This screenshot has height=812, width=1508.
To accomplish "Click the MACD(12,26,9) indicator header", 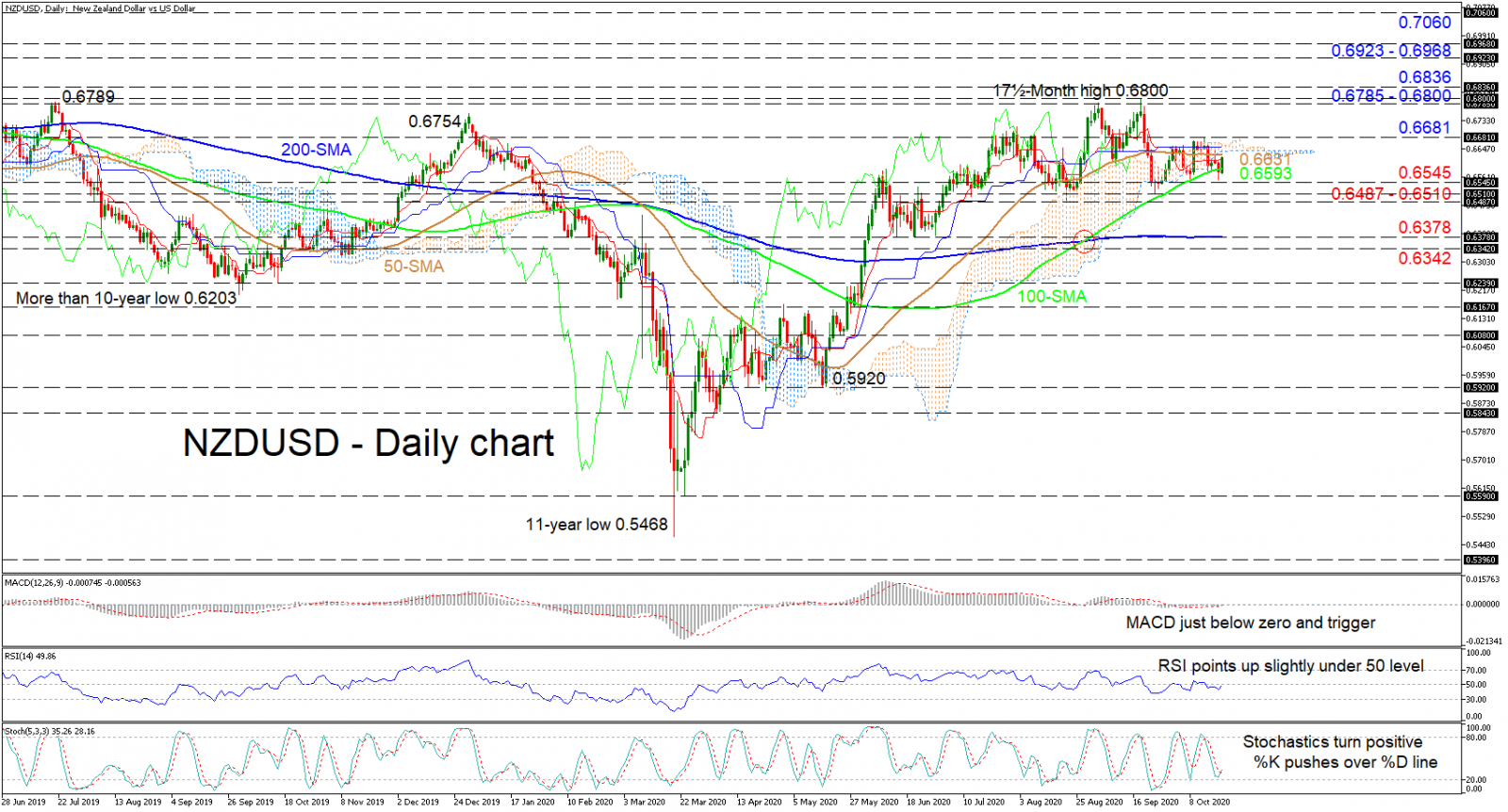I will [x=73, y=583].
